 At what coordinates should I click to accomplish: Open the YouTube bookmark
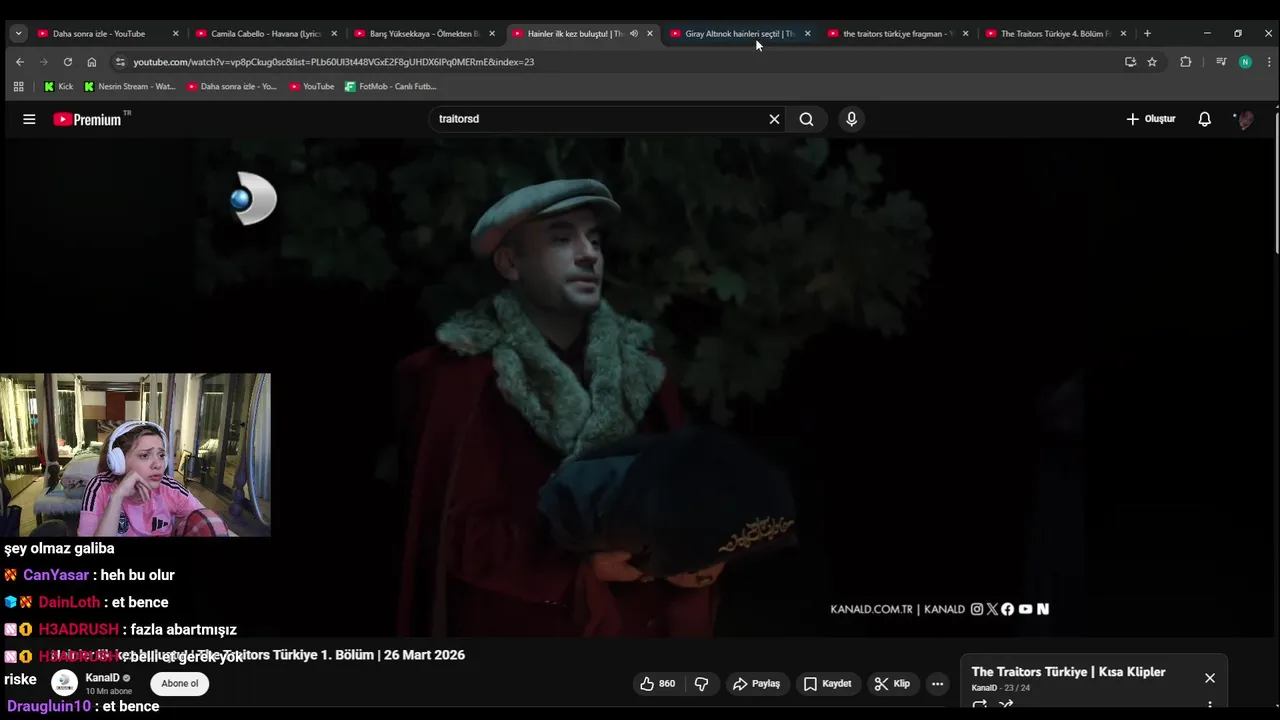click(x=311, y=87)
